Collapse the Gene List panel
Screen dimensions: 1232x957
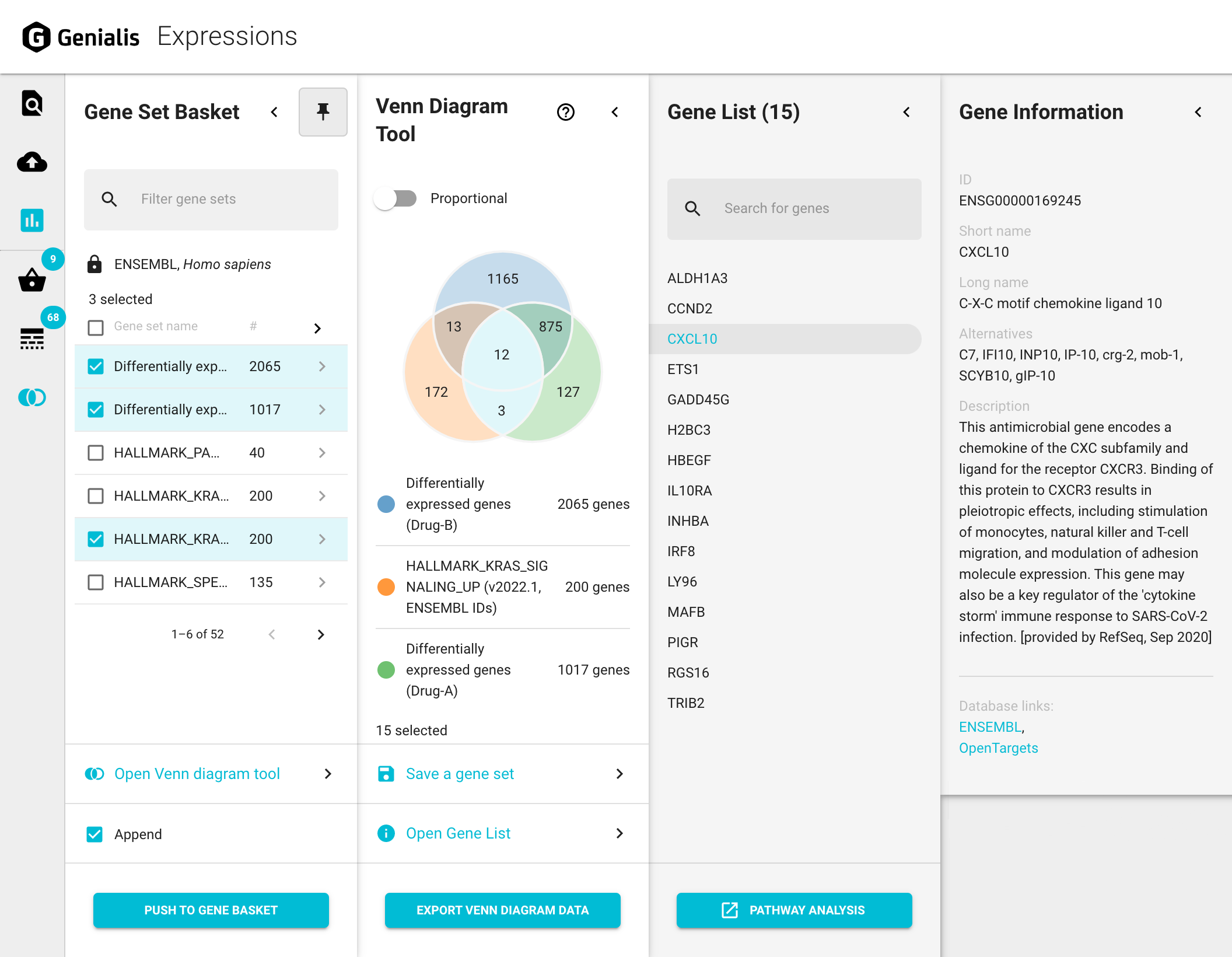click(x=907, y=112)
